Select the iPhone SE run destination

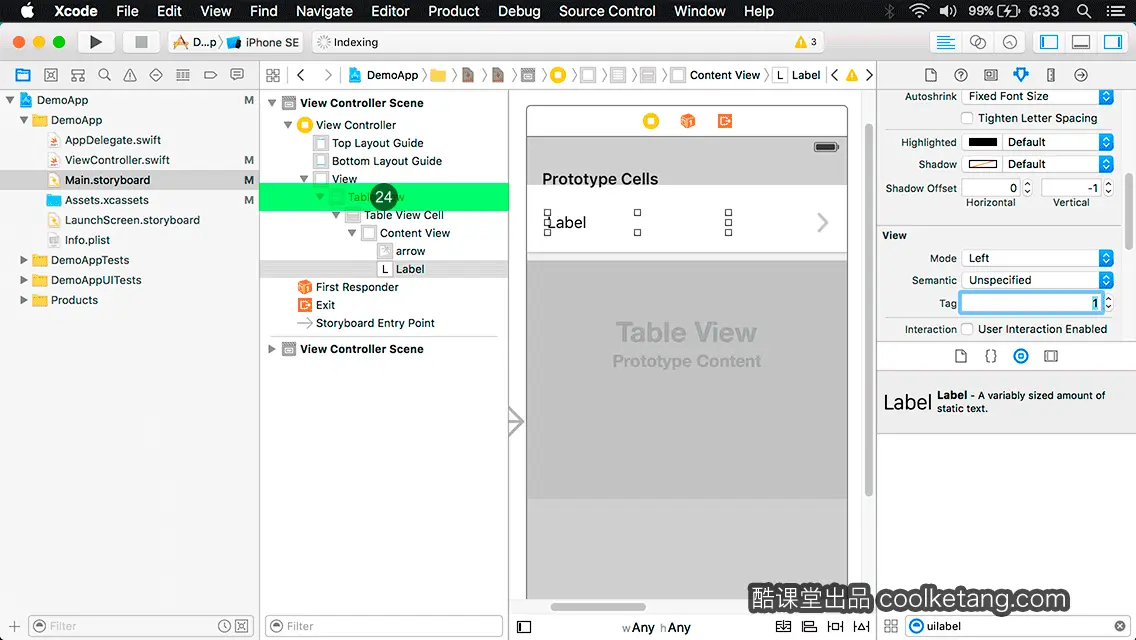pyautogui.click(x=263, y=42)
